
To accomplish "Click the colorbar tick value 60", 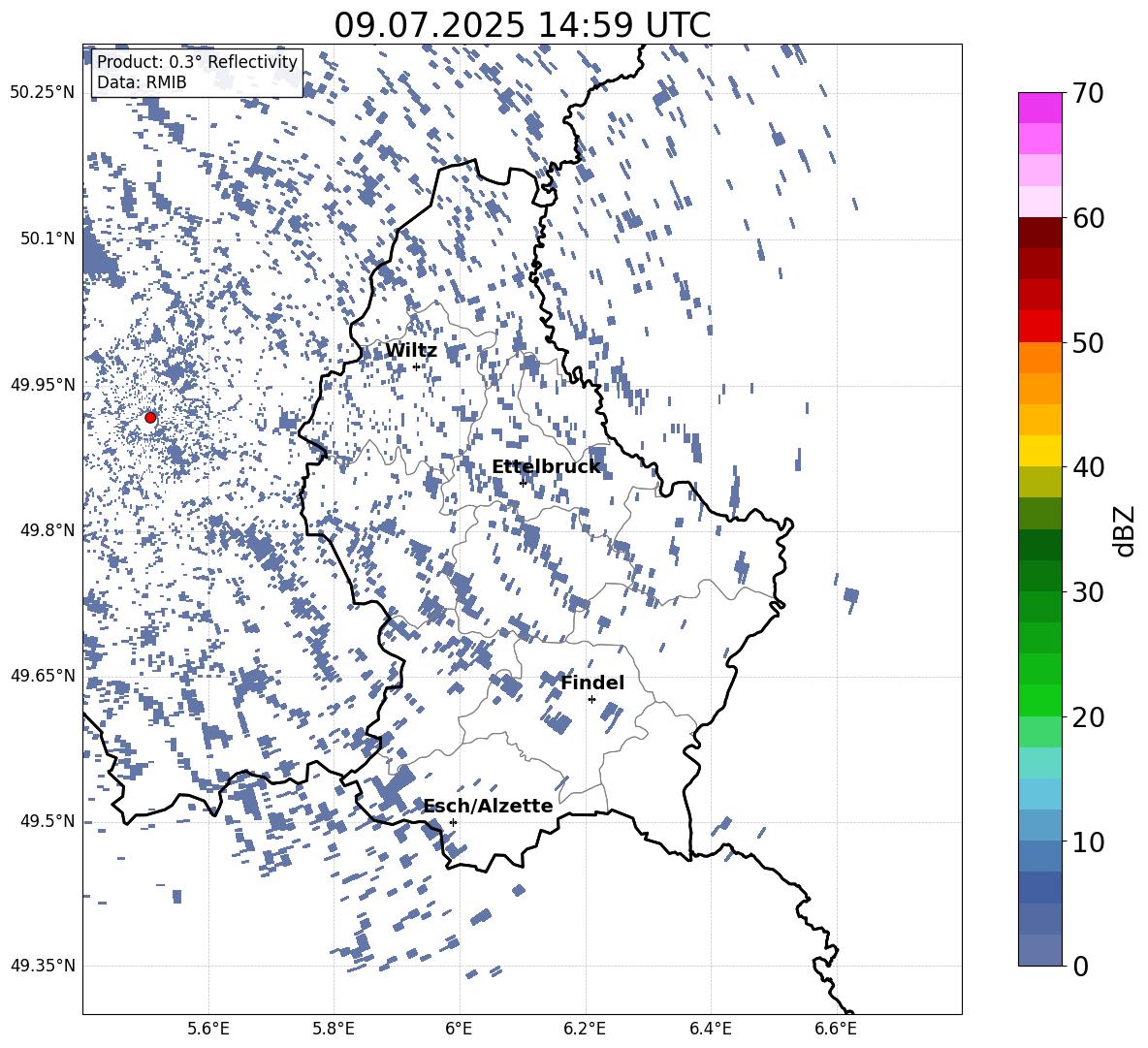I will pyautogui.click(x=1089, y=218).
